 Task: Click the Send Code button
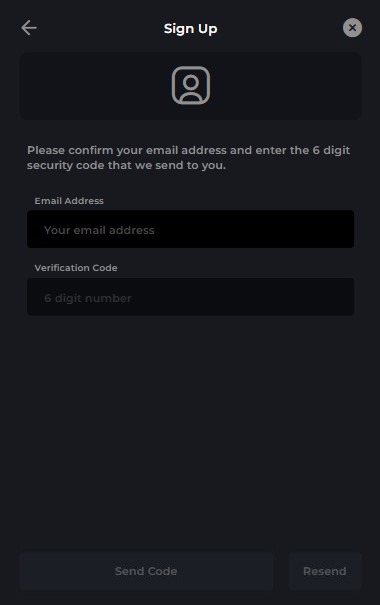(x=147, y=571)
